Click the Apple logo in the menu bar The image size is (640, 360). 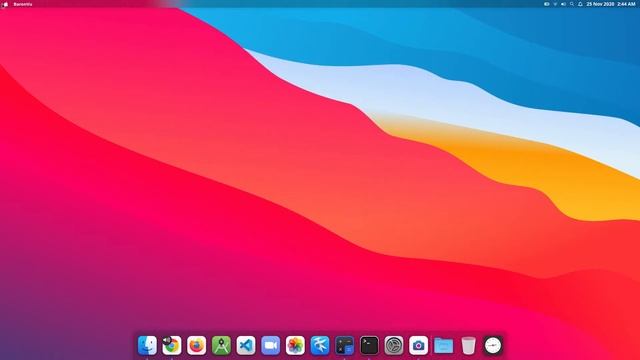coord(5,4)
